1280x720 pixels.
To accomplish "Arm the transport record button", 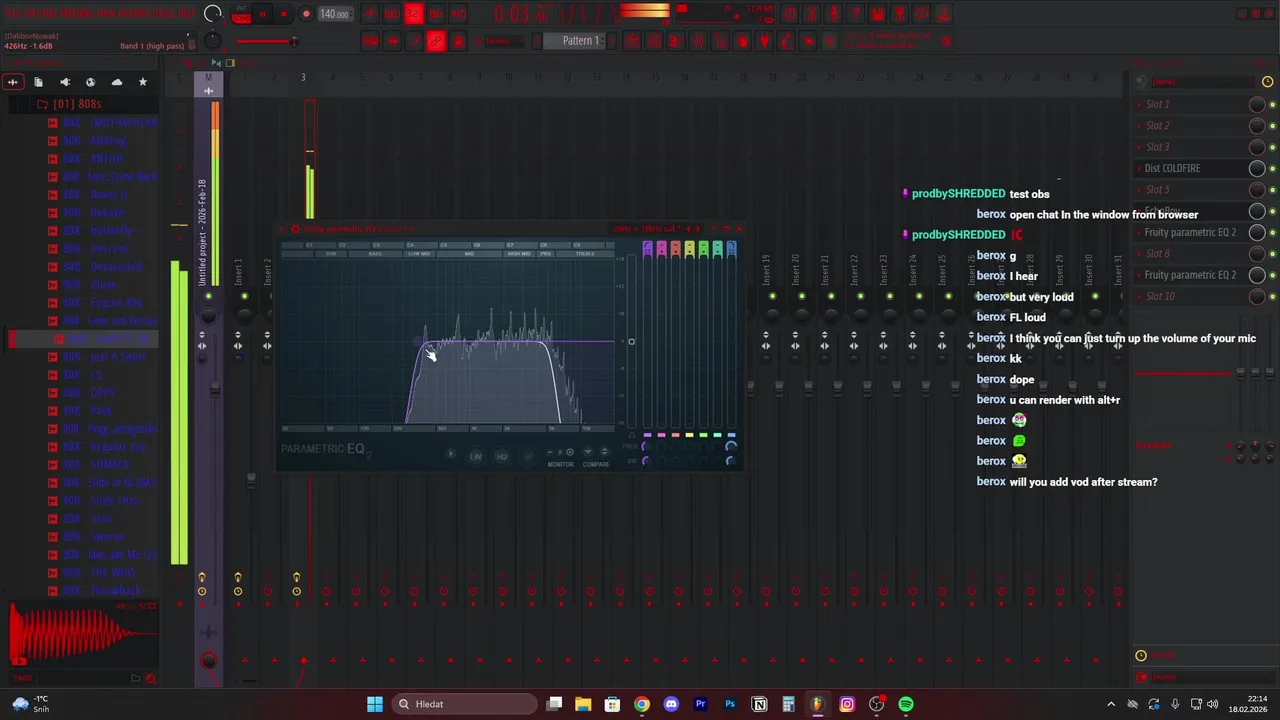I will 306,14.
